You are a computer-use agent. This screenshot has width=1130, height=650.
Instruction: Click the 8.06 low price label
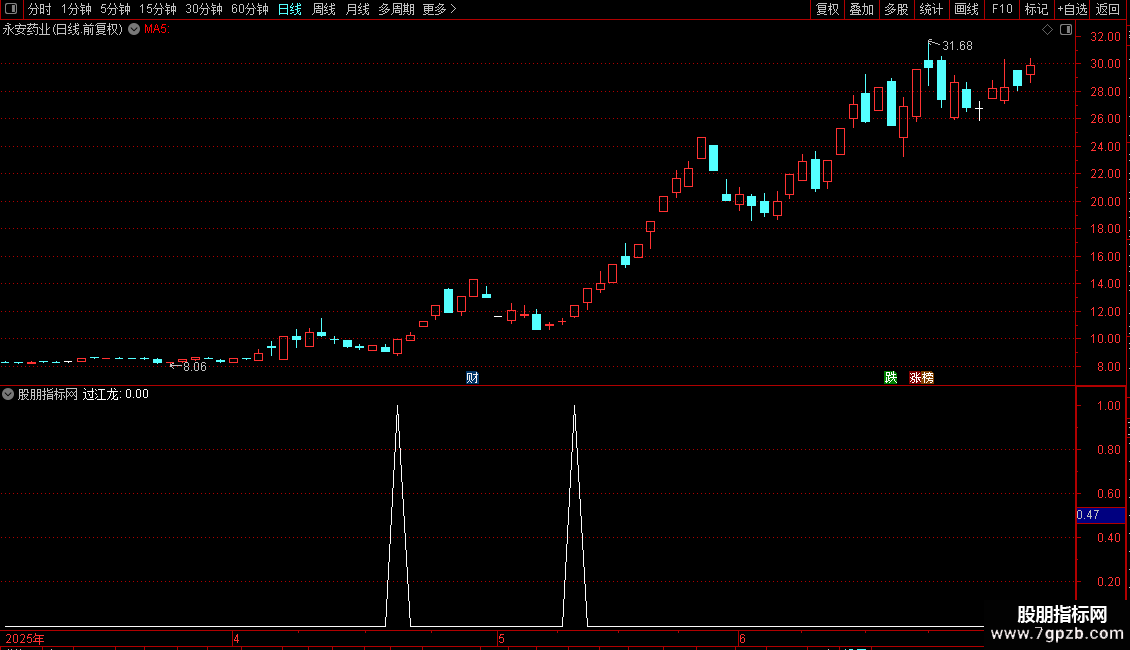coord(195,367)
